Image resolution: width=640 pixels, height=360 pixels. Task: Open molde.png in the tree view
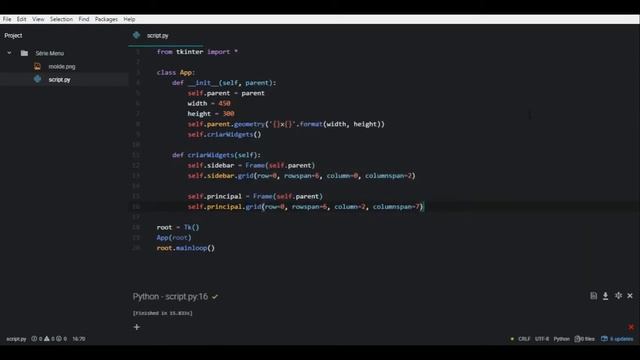tap(62, 67)
